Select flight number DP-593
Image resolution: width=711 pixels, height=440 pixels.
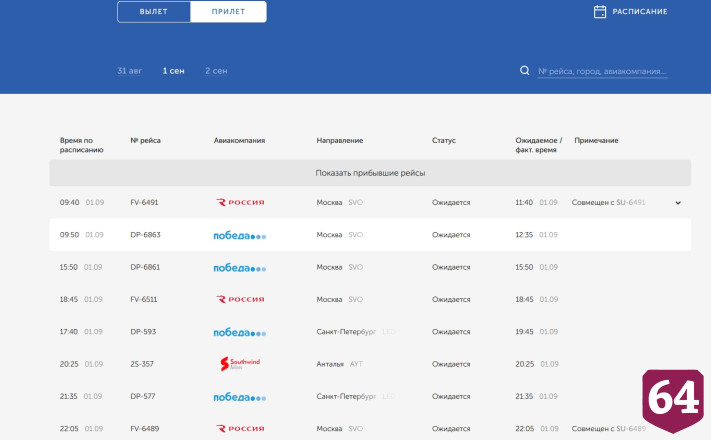(x=143, y=332)
